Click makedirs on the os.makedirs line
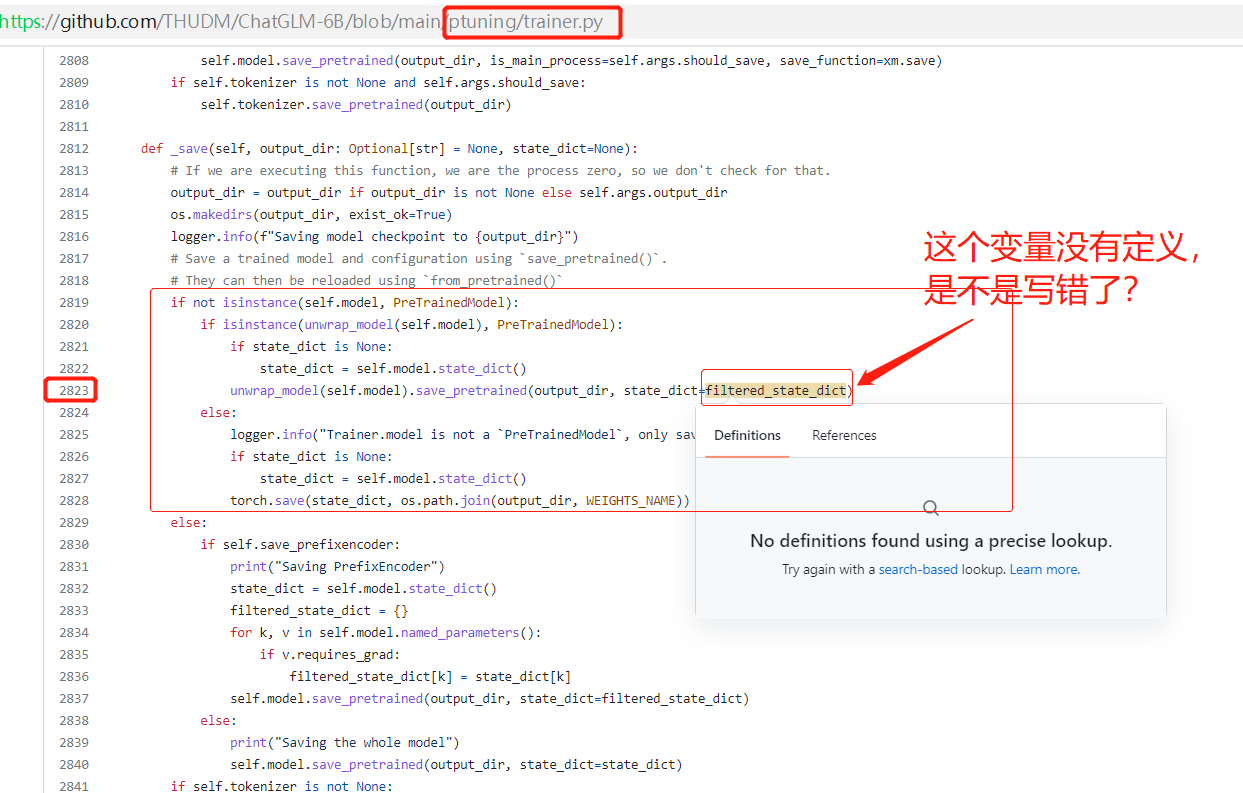The width and height of the screenshot is (1243, 793). (222, 214)
